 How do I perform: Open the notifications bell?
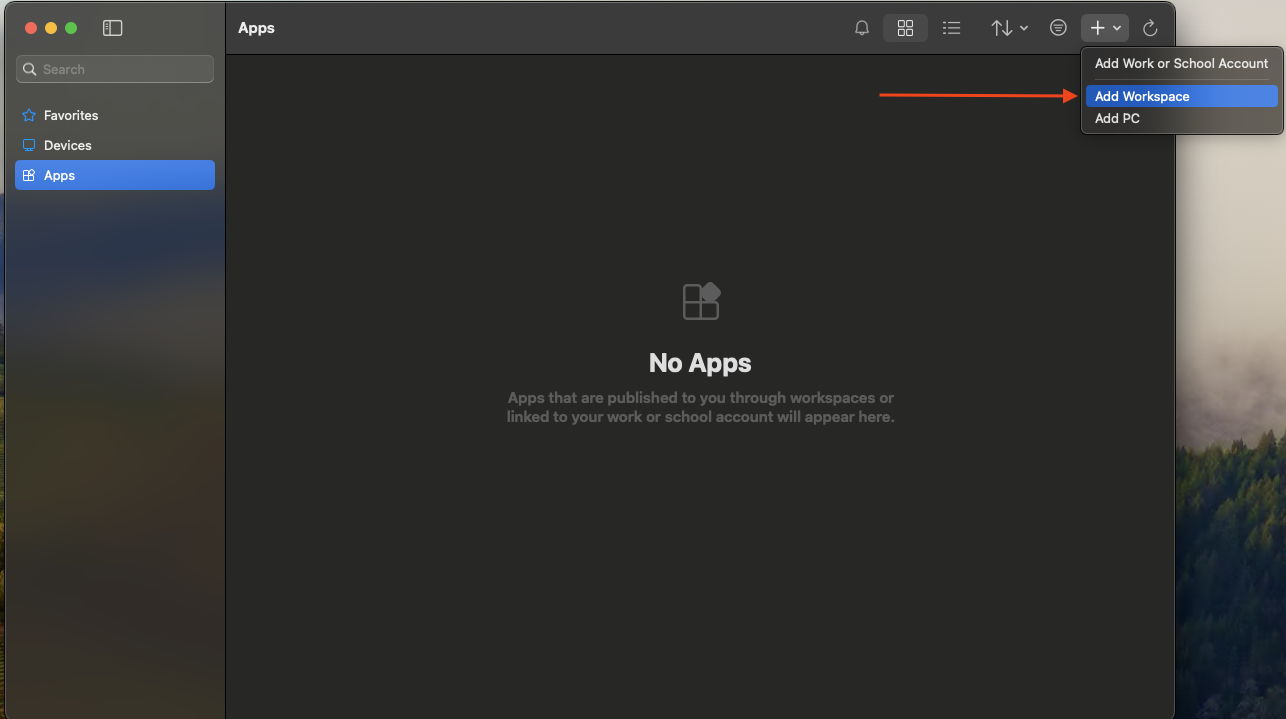pos(861,27)
